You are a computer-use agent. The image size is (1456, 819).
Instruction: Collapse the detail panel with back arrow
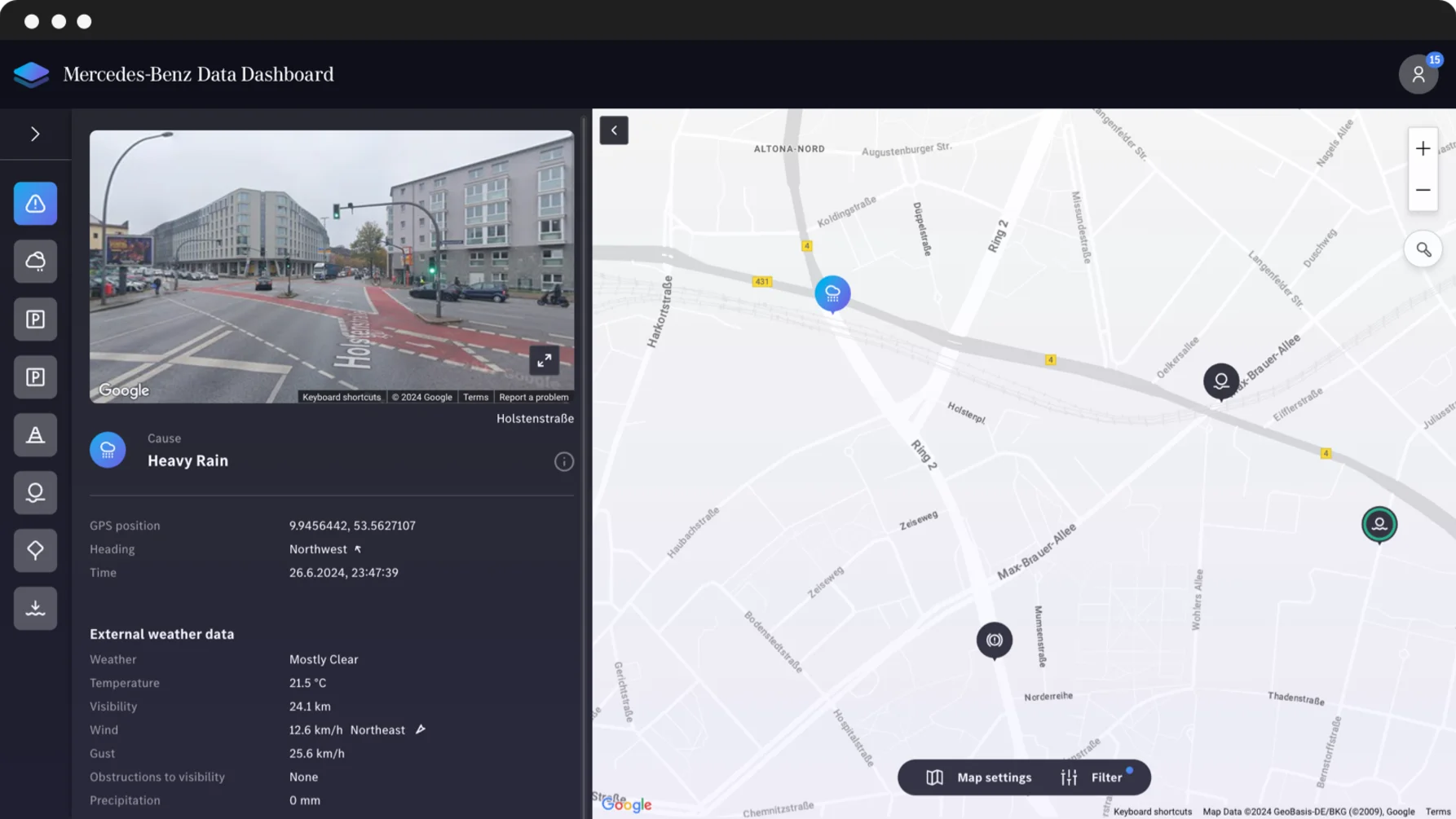614,130
